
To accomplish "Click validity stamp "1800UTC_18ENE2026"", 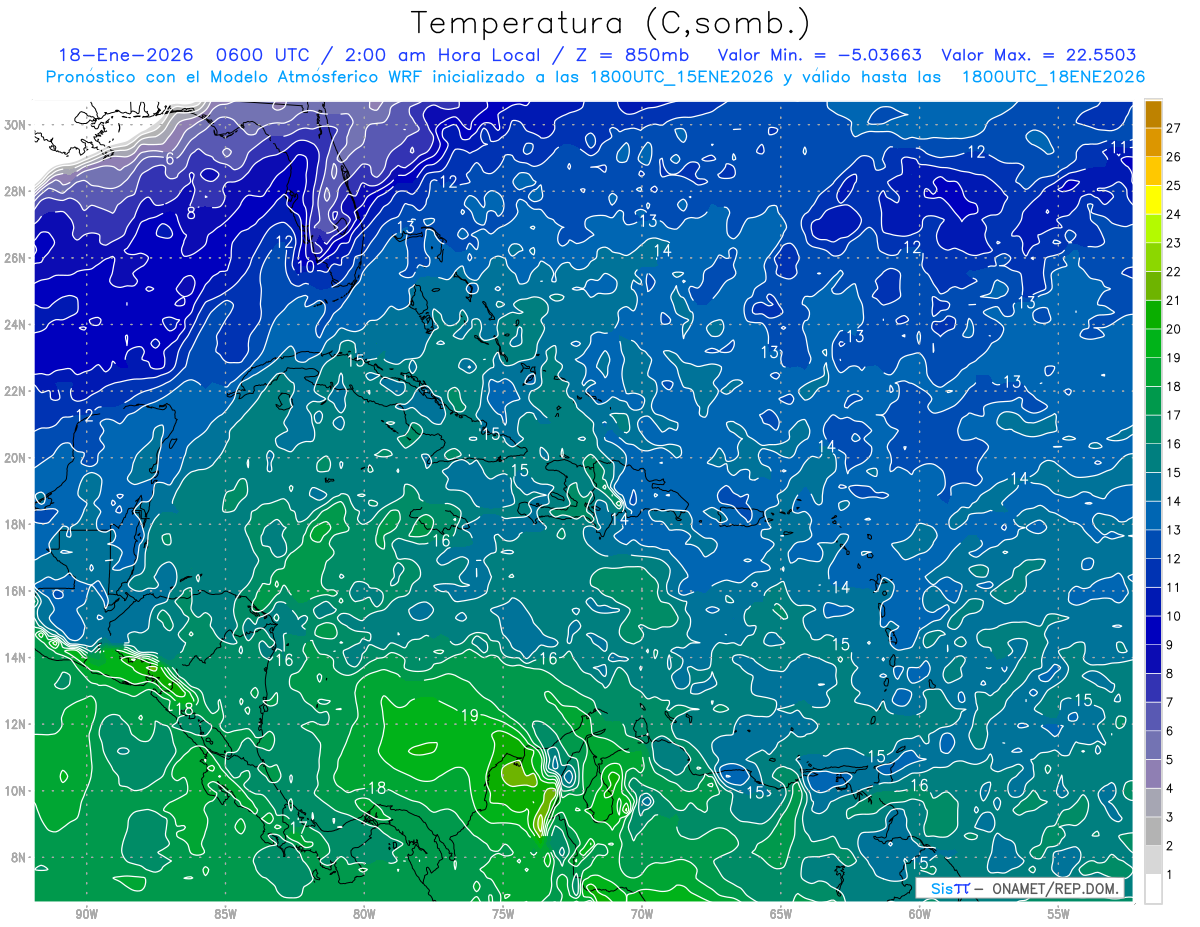I will coord(1053,77).
